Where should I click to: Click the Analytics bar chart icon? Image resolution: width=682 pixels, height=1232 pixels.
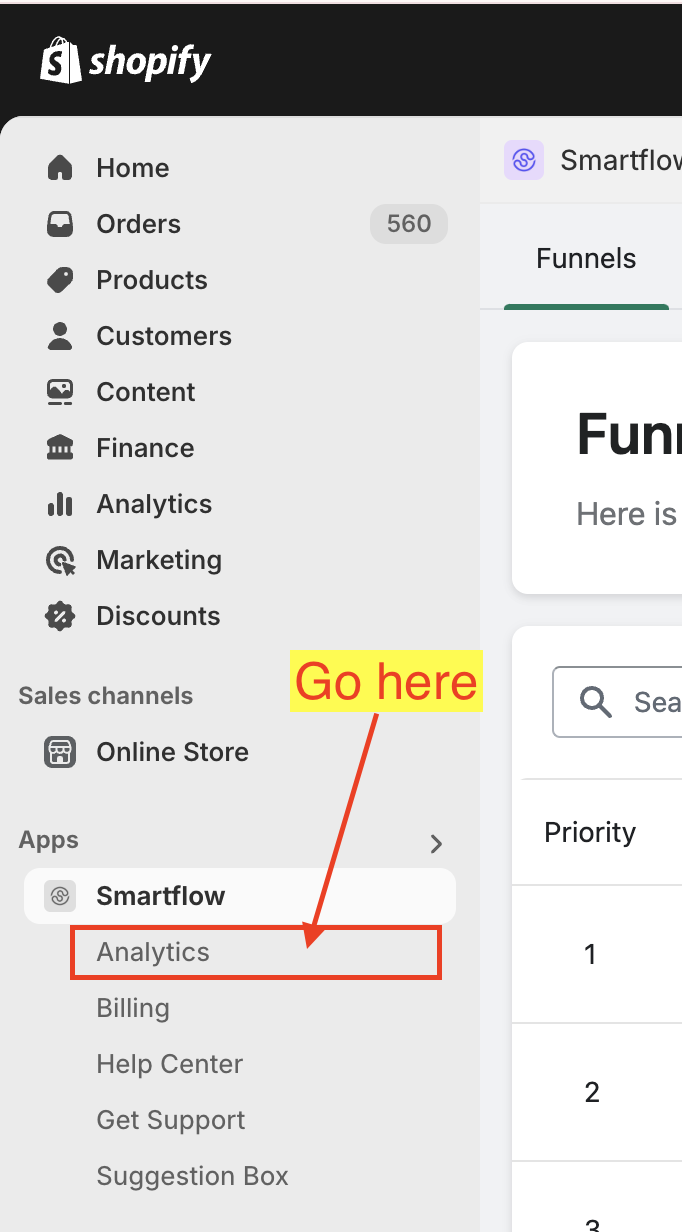60,504
